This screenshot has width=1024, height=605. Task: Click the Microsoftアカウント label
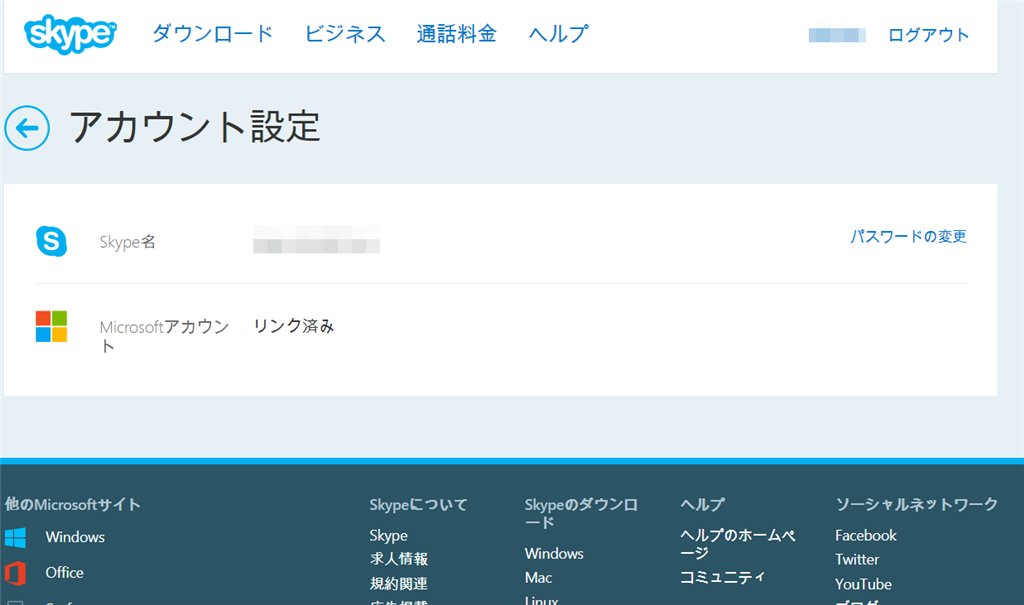pos(165,336)
